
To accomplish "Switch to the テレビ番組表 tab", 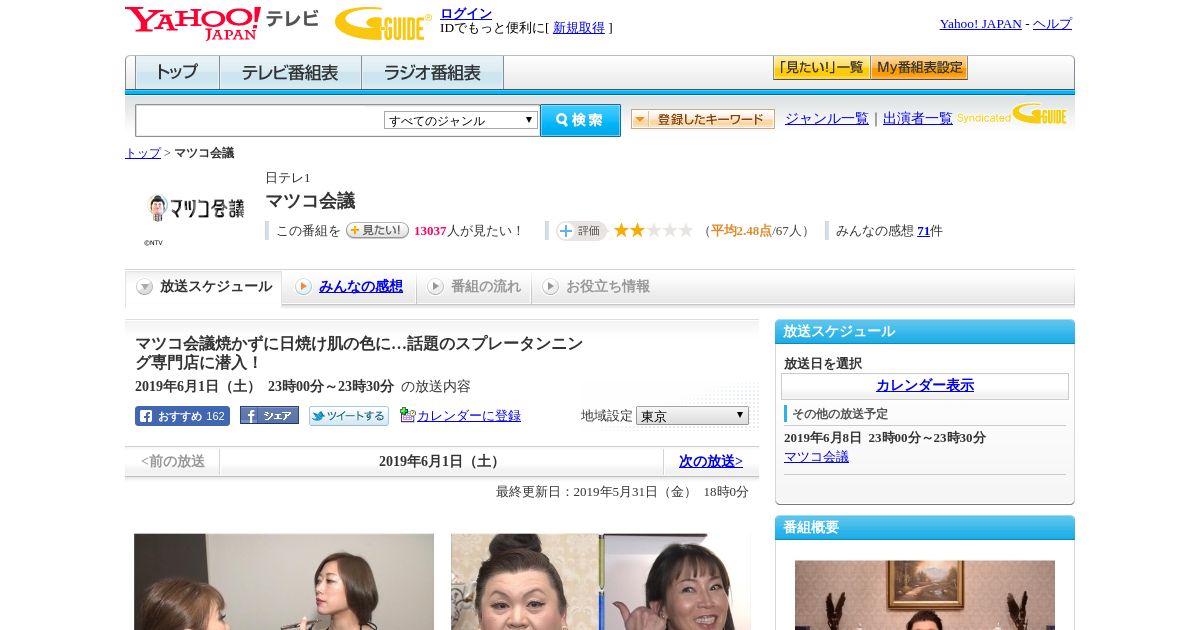I will [x=290, y=73].
